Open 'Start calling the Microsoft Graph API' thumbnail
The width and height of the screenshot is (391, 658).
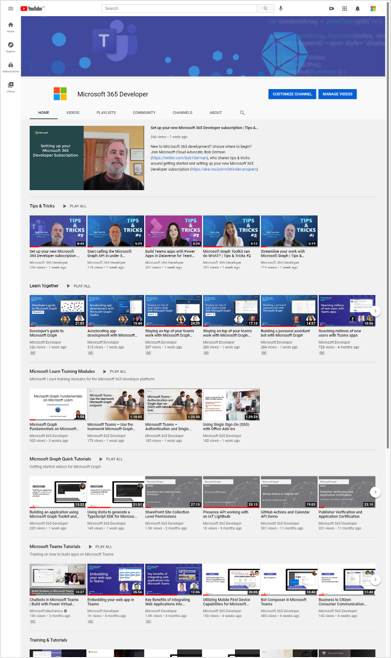pyautogui.click(x=116, y=231)
